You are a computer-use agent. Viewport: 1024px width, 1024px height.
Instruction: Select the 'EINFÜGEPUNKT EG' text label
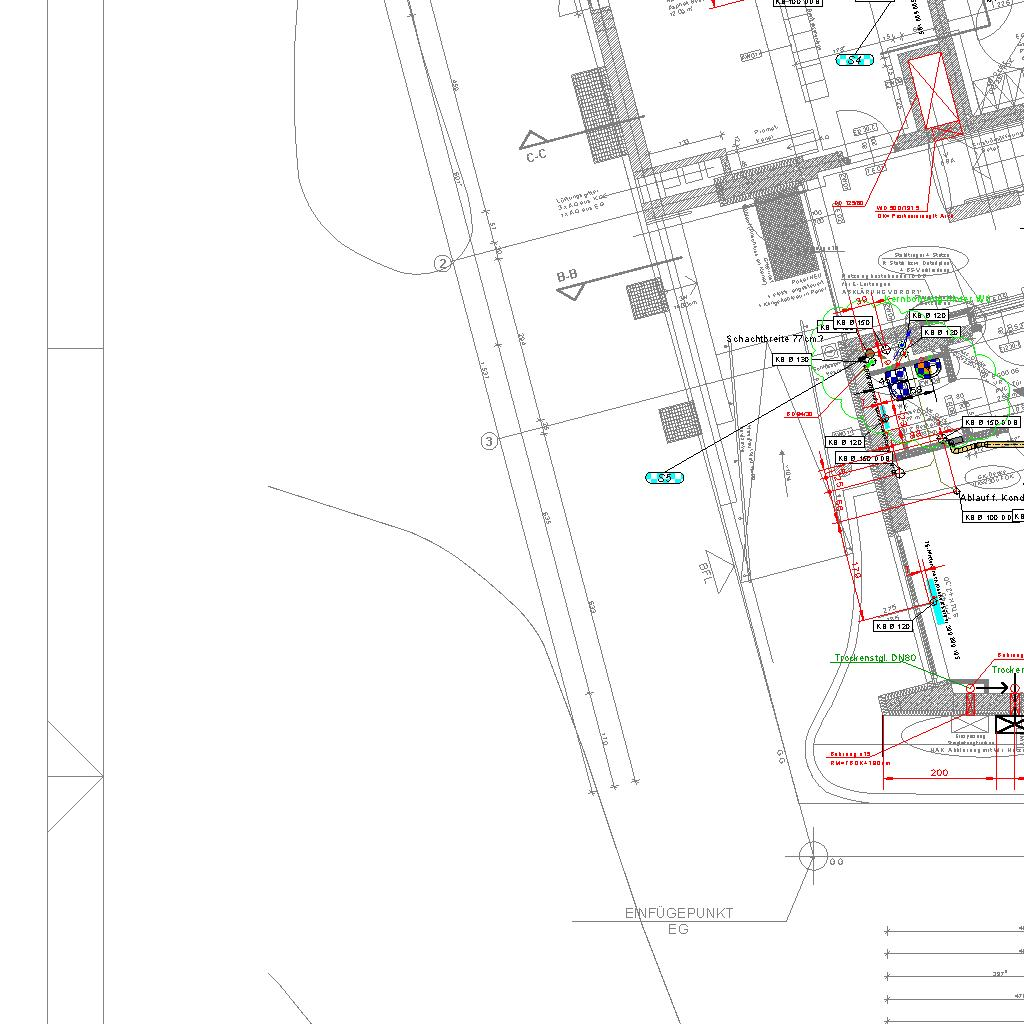point(679,921)
